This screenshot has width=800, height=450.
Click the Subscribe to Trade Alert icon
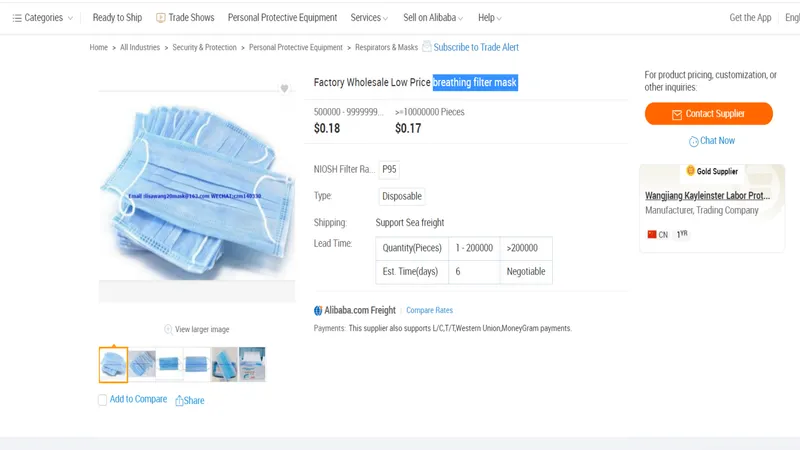coord(427,46)
